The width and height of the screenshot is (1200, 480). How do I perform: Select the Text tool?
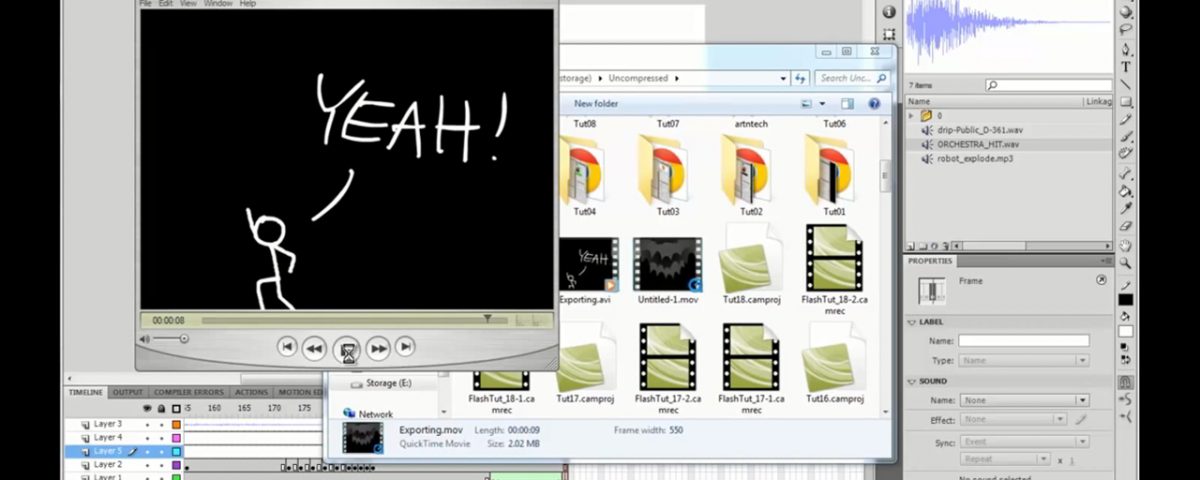click(1126, 67)
